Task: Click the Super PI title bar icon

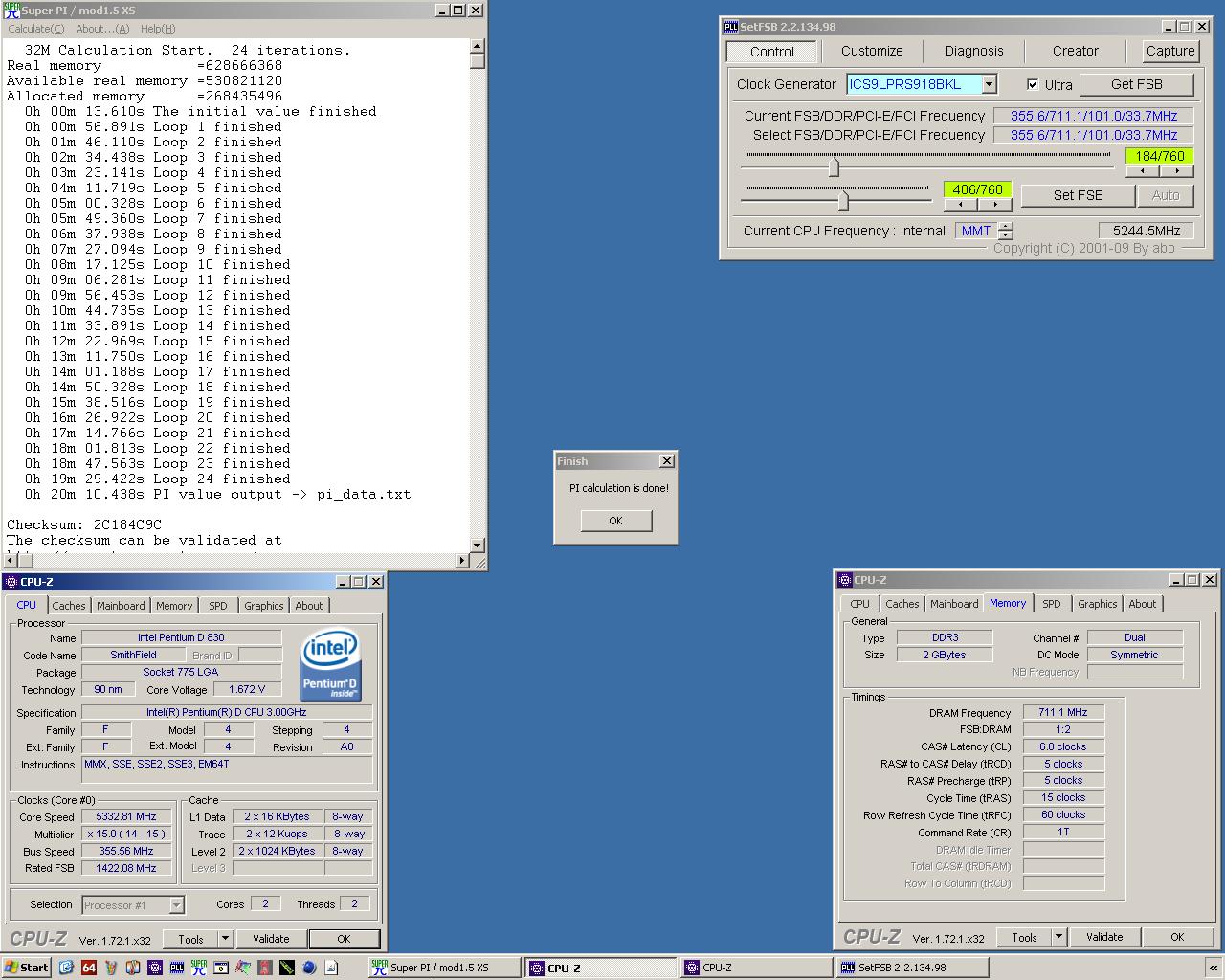Action: pos(11,11)
